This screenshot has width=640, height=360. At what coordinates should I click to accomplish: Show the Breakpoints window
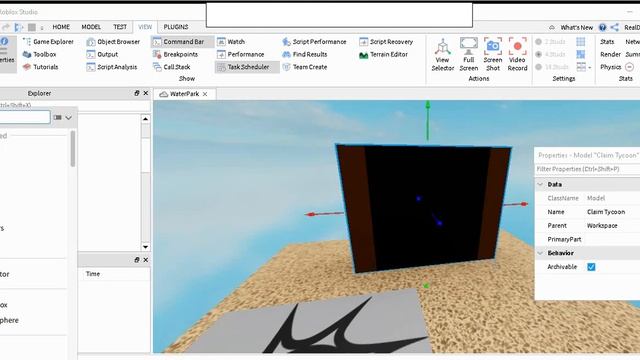point(175,54)
